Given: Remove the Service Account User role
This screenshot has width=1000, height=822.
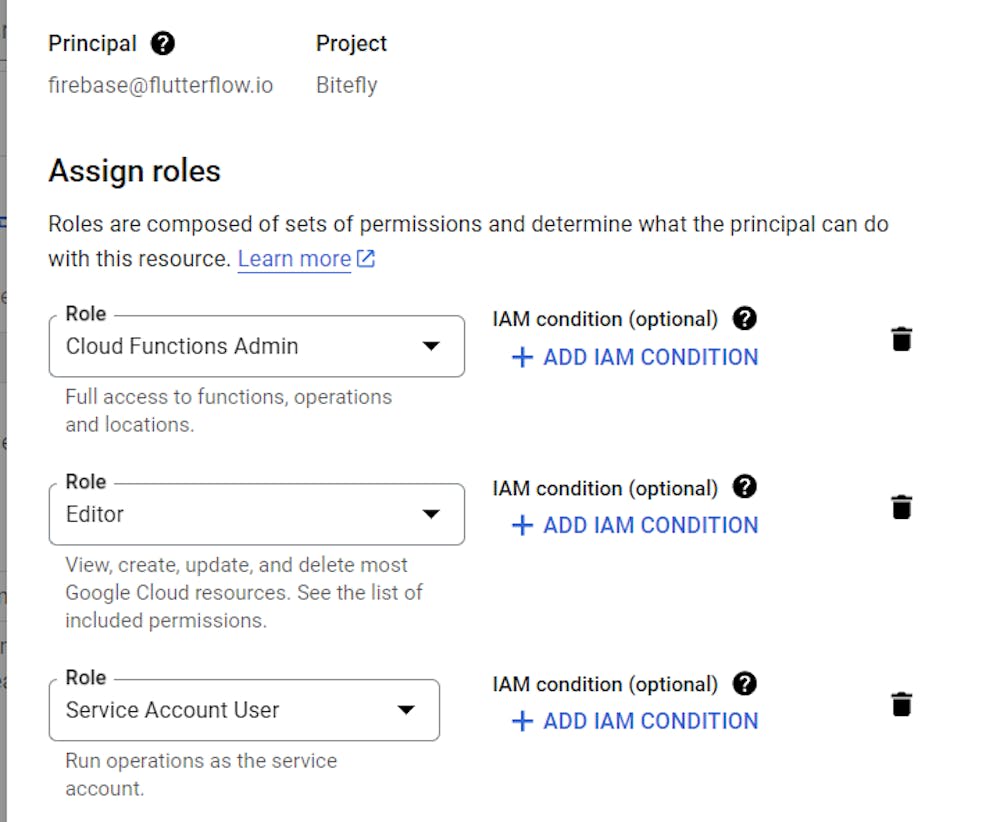Looking at the screenshot, I should coord(901,704).
